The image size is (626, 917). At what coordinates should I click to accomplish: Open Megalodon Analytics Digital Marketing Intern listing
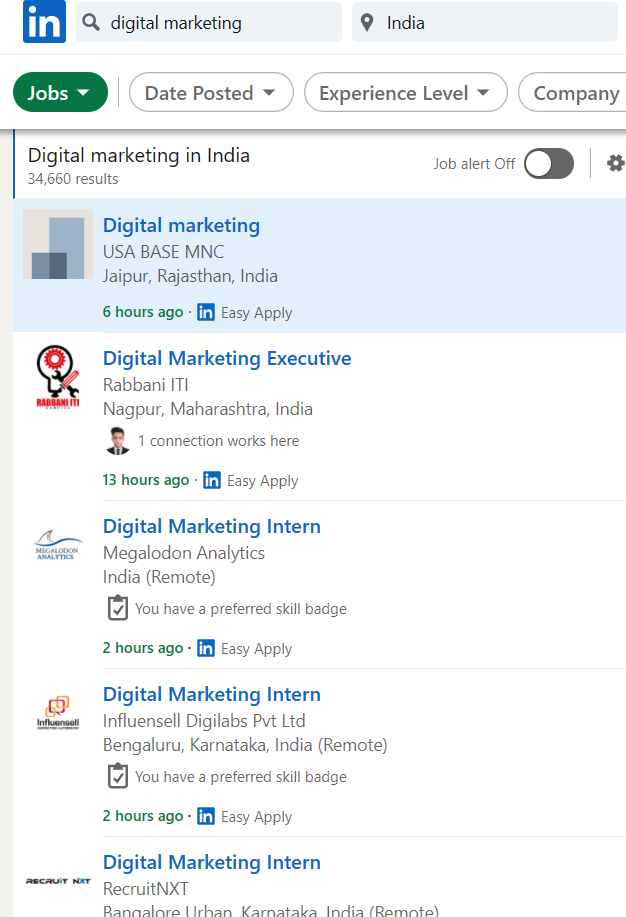(x=212, y=526)
